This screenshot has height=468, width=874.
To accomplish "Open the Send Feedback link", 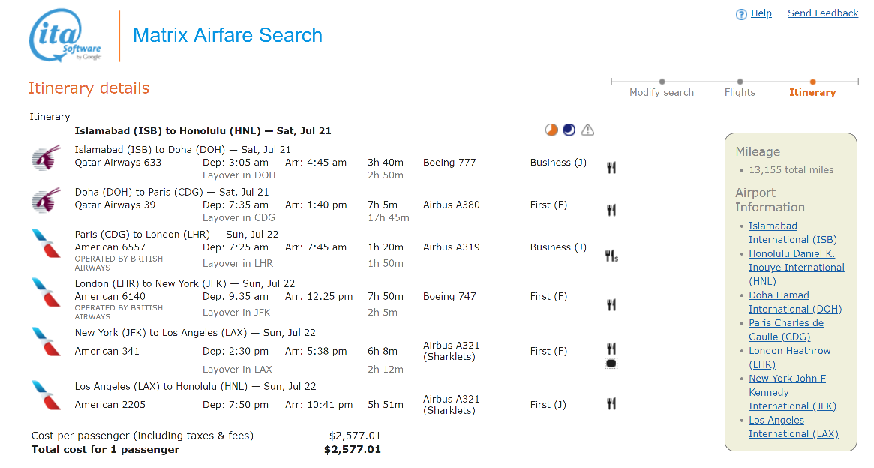I will pyautogui.click(x=822, y=13).
